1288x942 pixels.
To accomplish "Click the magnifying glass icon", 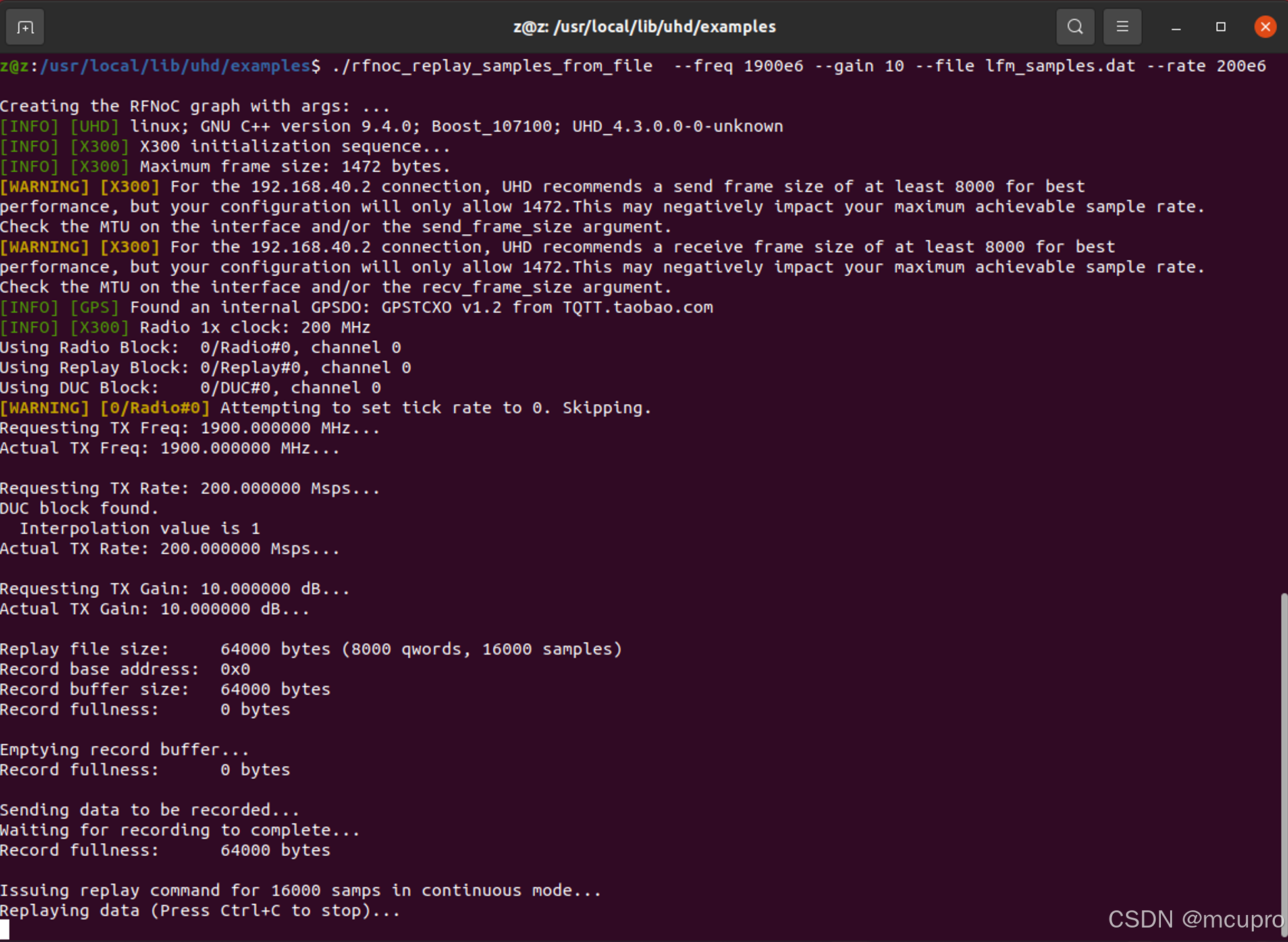I will [1075, 26].
